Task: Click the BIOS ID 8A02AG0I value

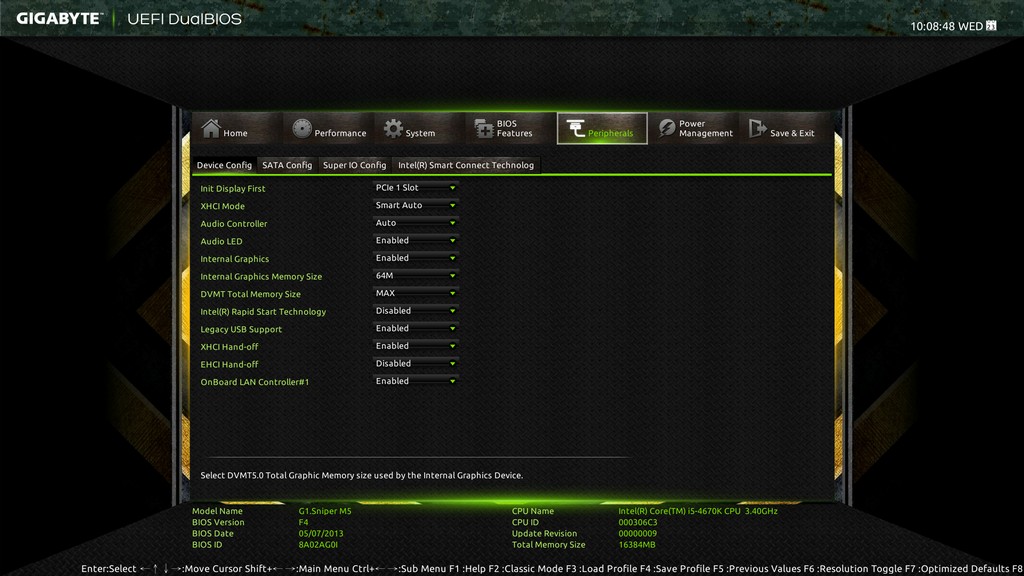Action: [318, 545]
